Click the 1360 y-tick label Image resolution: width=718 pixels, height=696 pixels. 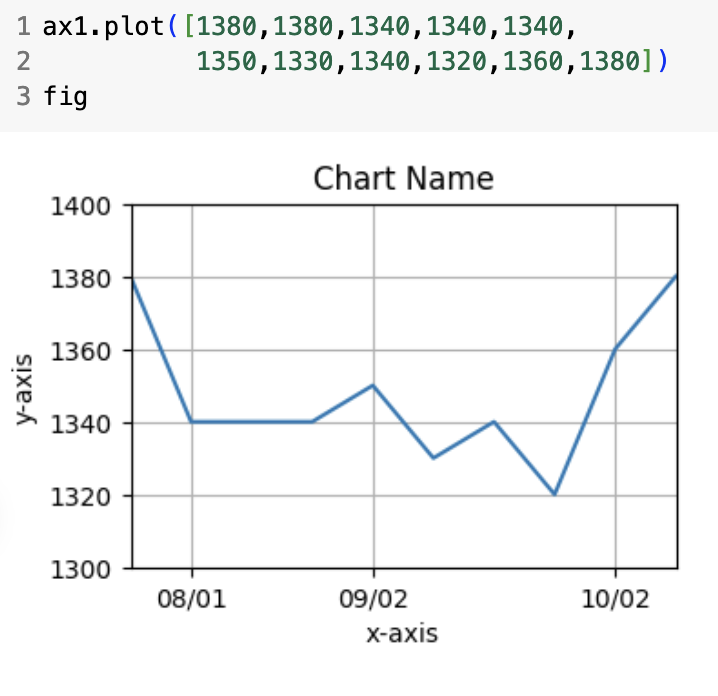pos(81,352)
